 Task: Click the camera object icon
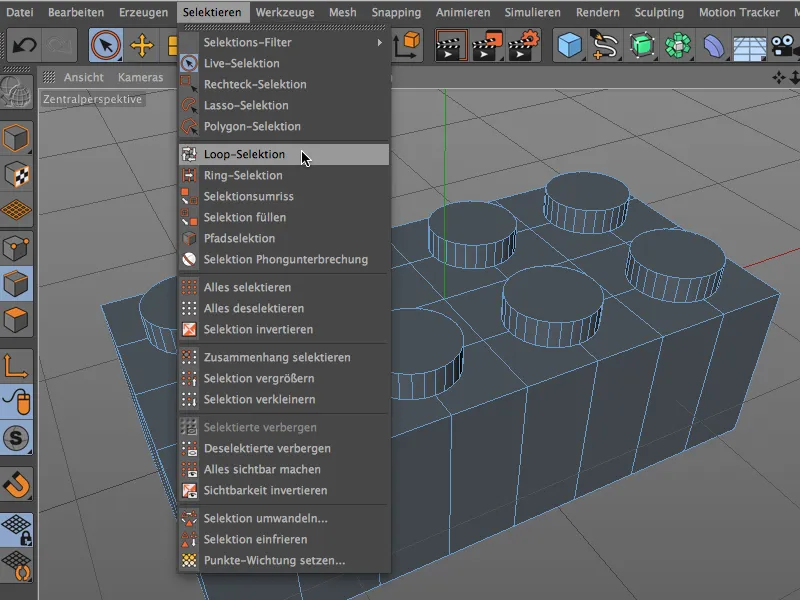point(785,46)
